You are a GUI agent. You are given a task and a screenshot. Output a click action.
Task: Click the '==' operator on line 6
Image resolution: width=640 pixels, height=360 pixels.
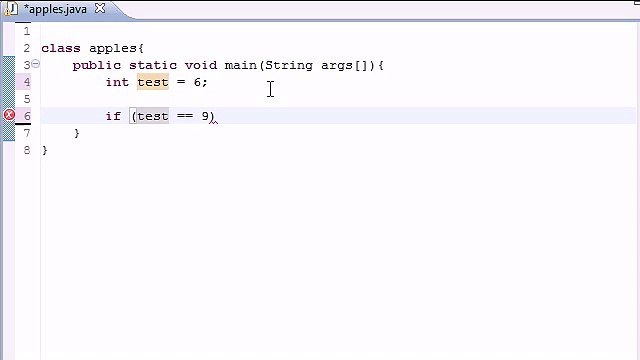click(x=185, y=116)
